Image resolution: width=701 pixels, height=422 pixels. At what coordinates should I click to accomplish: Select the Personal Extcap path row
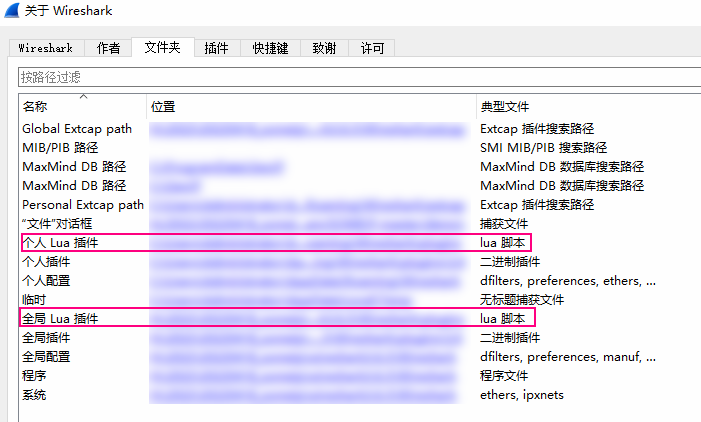tap(359, 205)
